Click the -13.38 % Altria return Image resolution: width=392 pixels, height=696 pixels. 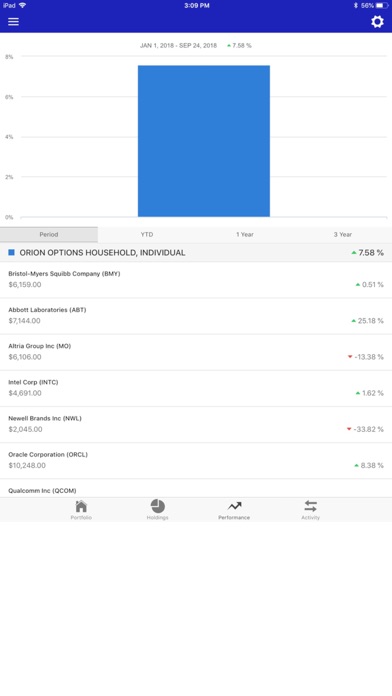(368, 357)
